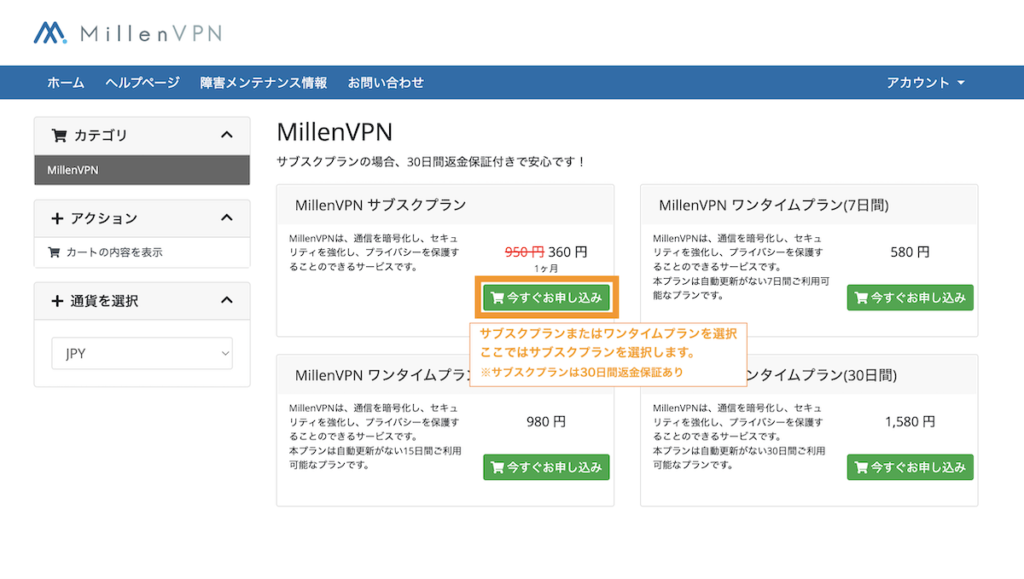Click the MillenVPN logo icon
Image resolution: width=1024 pixels, height=579 pixels.
pos(48,33)
